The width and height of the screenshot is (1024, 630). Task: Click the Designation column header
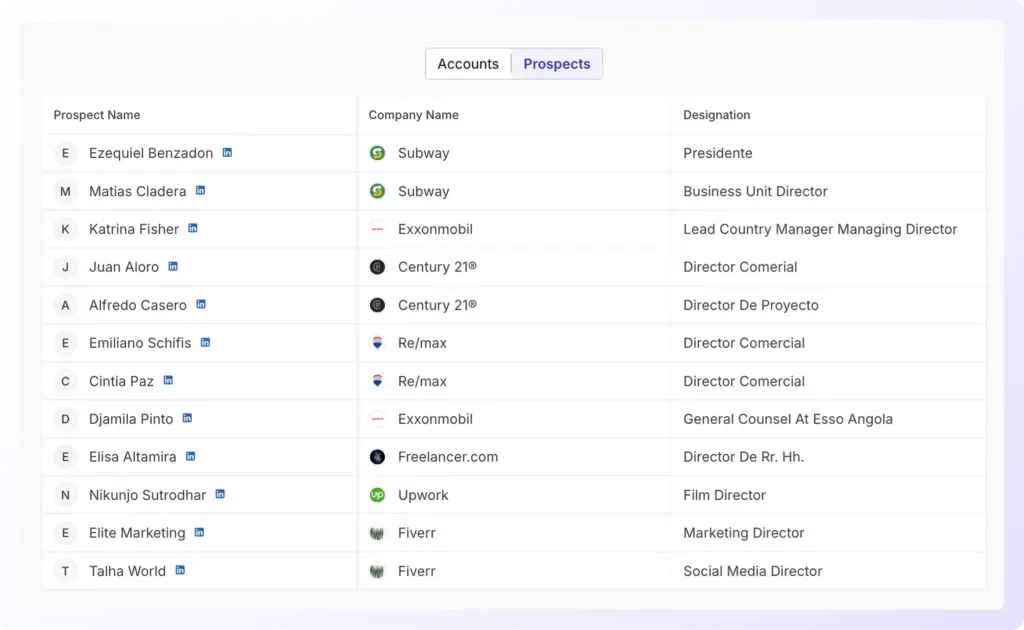point(716,115)
